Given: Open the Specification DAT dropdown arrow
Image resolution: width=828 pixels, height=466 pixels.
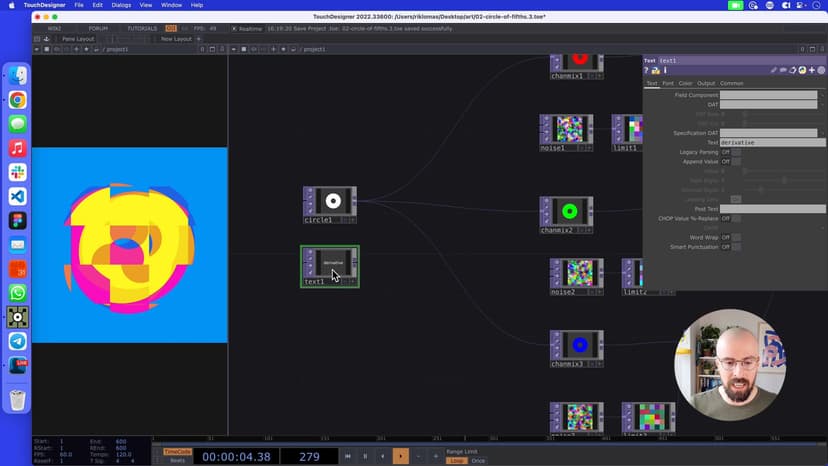Looking at the screenshot, I should (822, 133).
